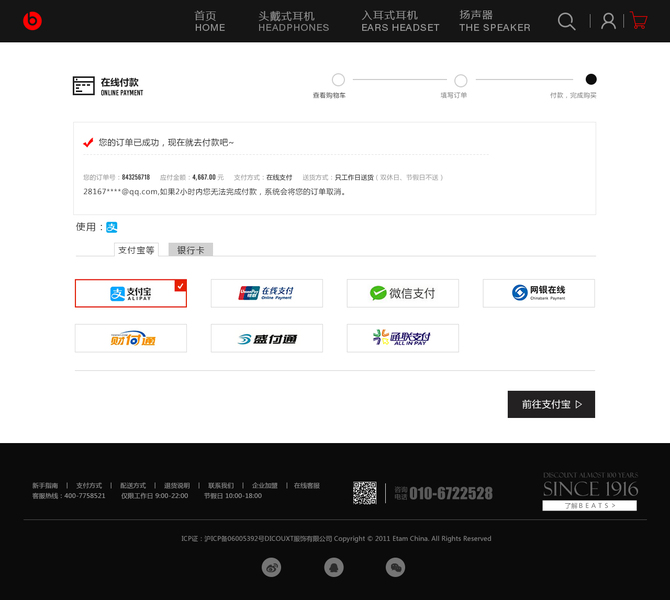This screenshot has height=600, width=670.
Task: Click the 了解BEATS button
Action: point(590,506)
